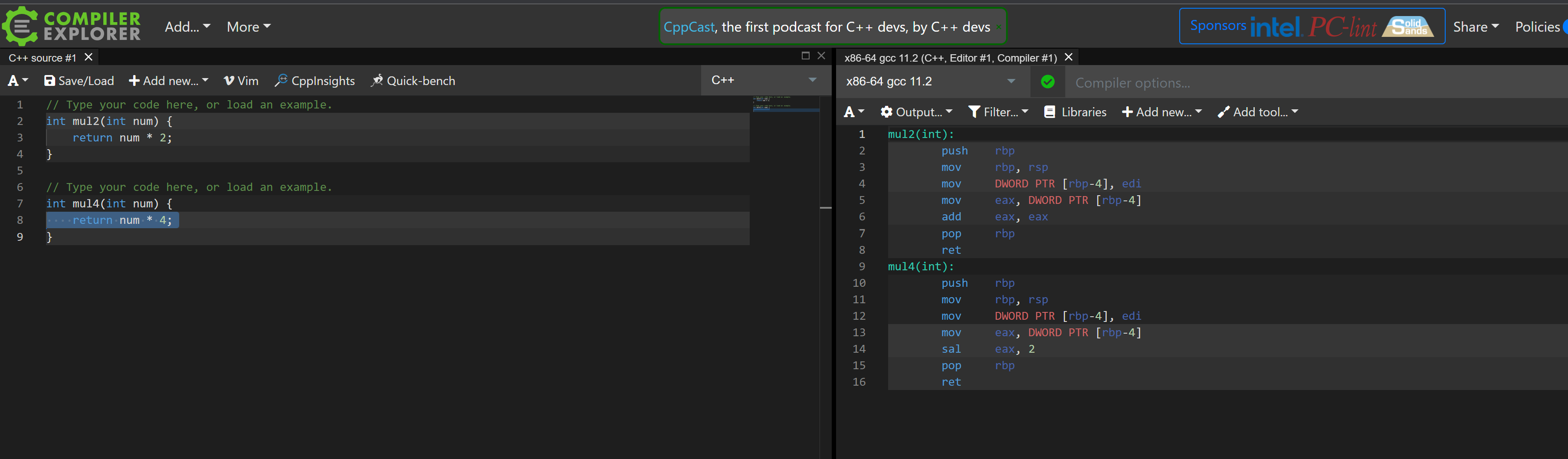This screenshot has width=1568, height=459.
Task: Maximize the source editor pane
Action: point(805,56)
